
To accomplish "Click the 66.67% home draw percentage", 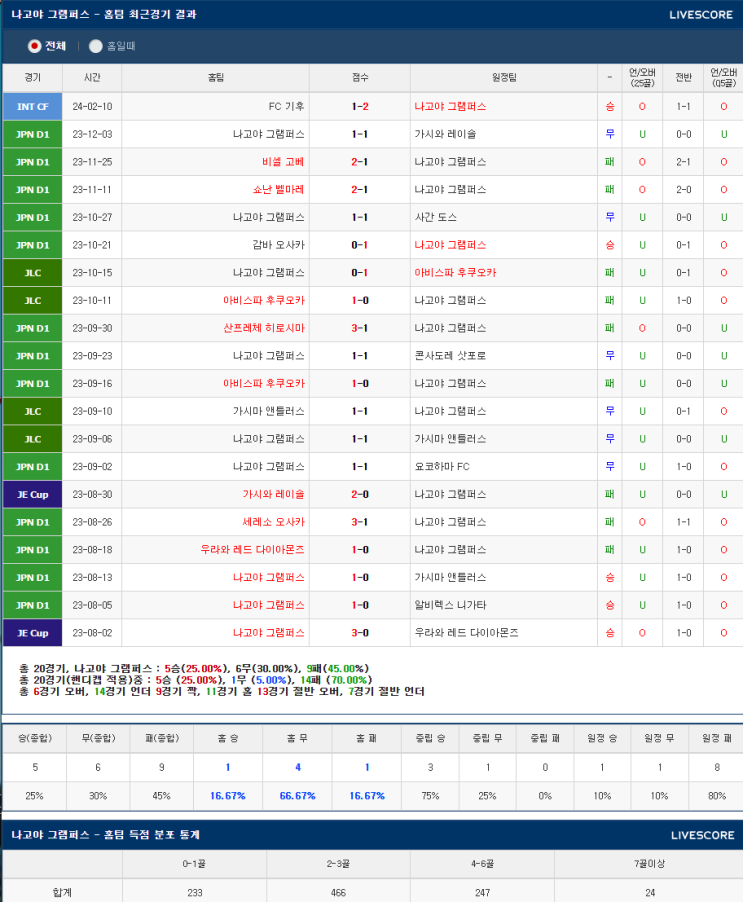I will coord(297,796).
